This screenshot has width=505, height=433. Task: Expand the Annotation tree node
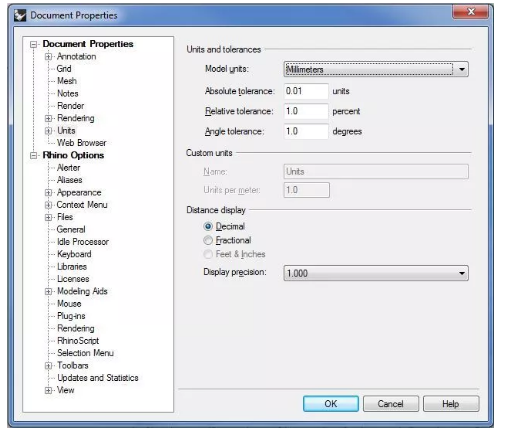coord(48,57)
